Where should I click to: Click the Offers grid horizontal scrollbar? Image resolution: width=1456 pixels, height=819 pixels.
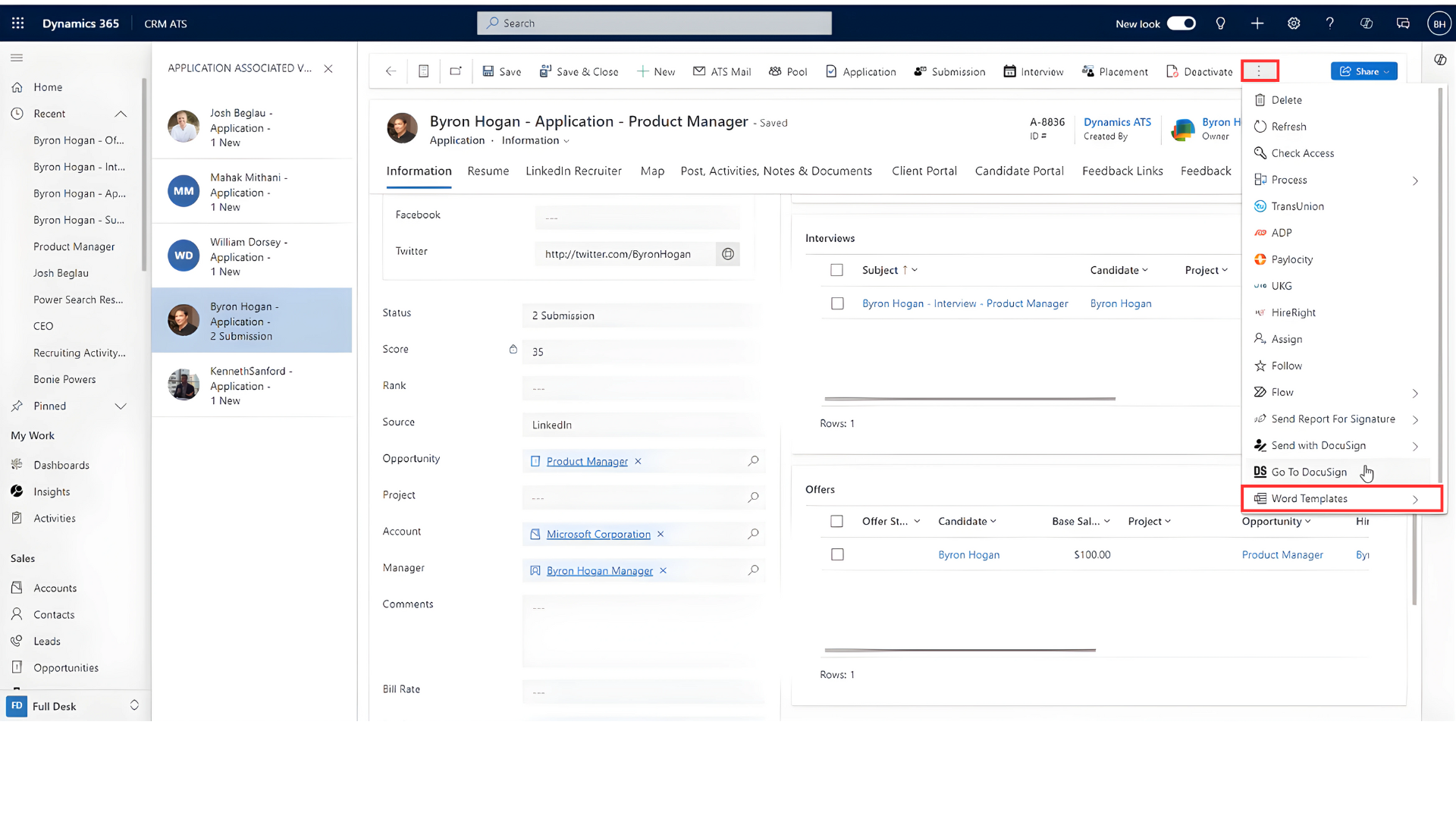[960, 650]
